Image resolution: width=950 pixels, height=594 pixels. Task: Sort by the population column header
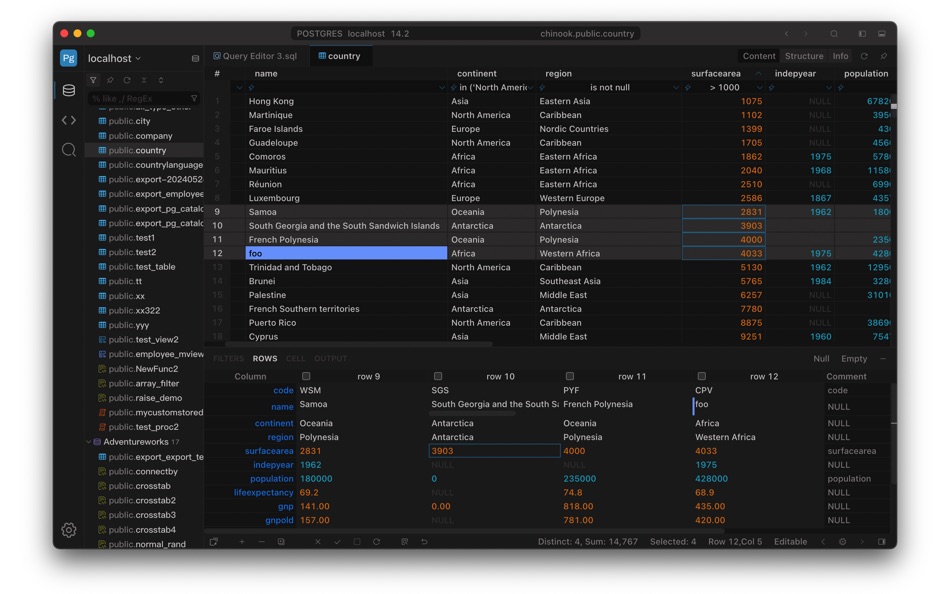tap(866, 73)
